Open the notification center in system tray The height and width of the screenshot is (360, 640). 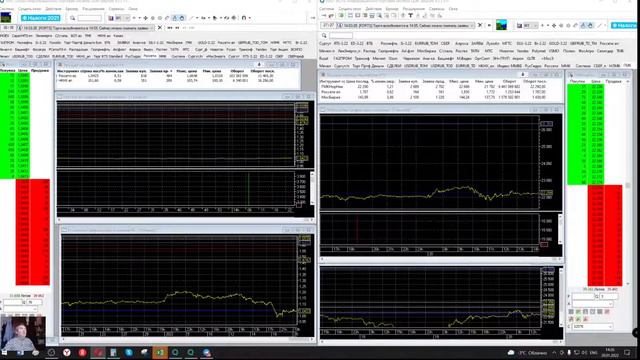627,353
